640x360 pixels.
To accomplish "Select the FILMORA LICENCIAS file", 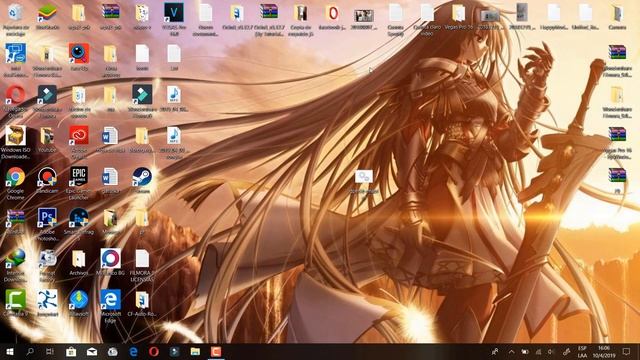I will pos(142,258).
